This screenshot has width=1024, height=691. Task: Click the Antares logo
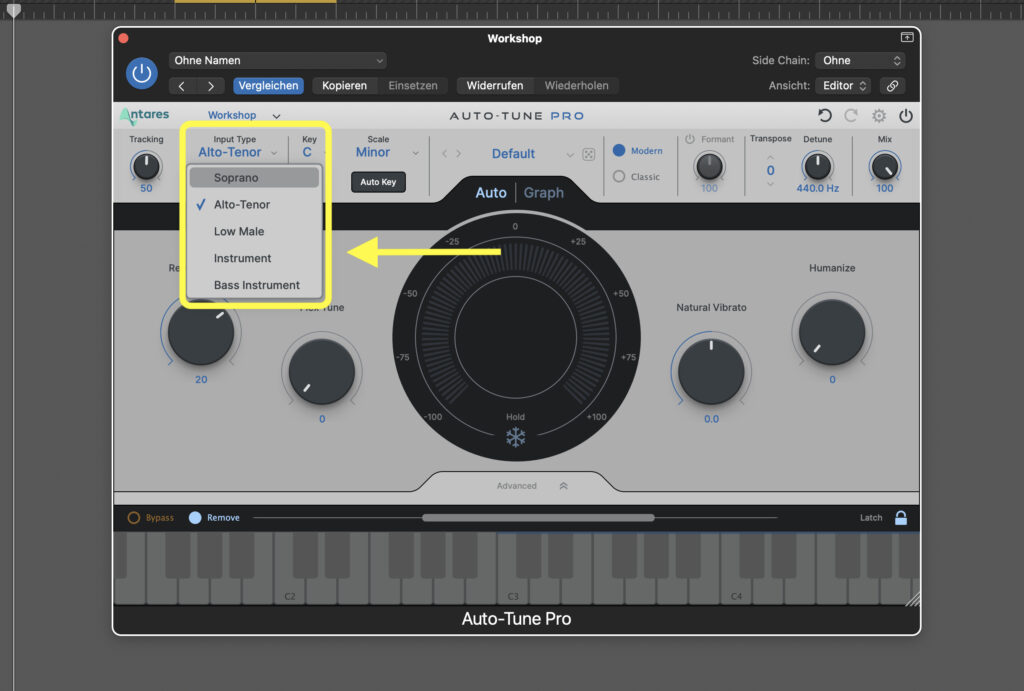click(x=144, y=116)
